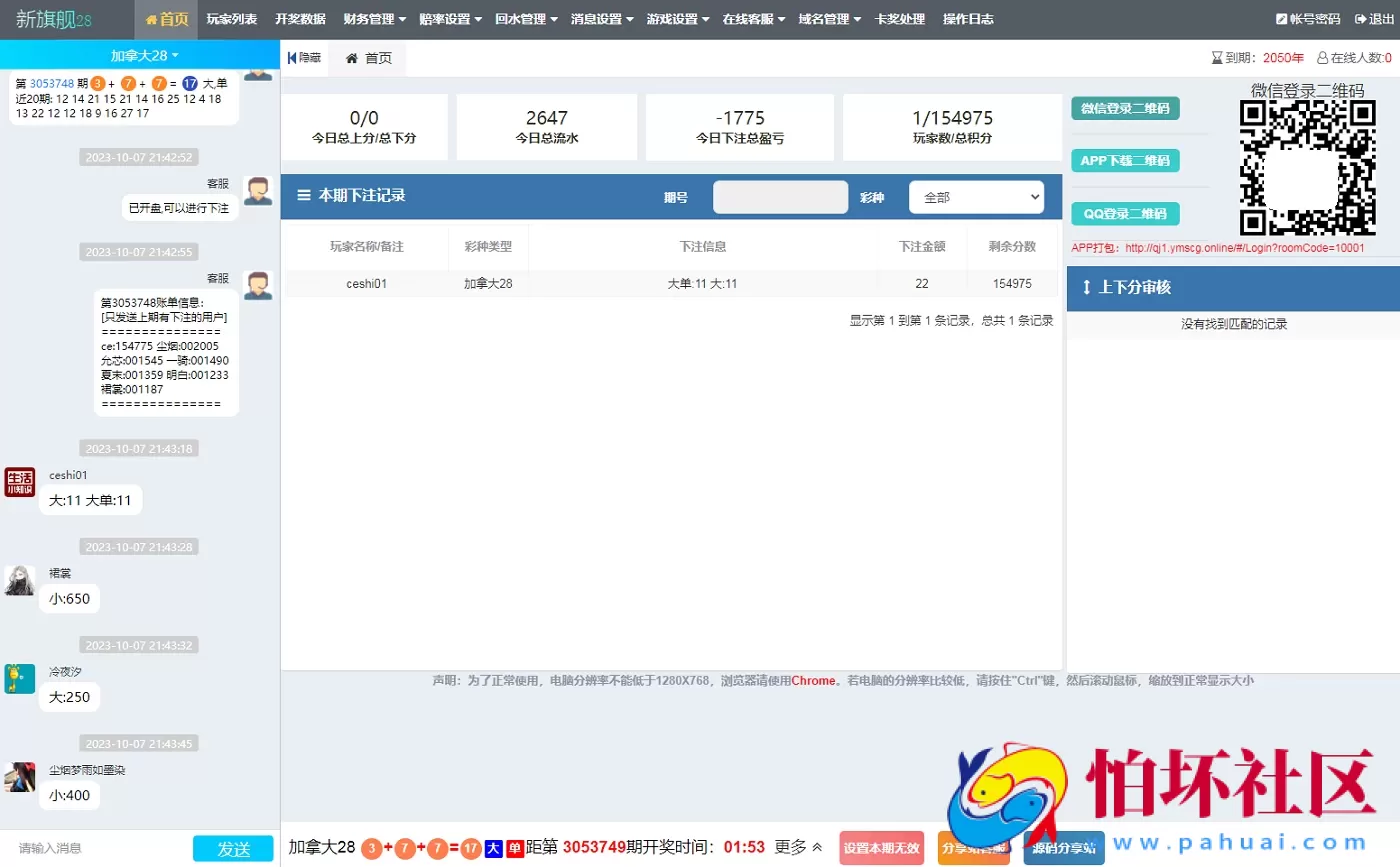
Task: Click the hide icon on the 隐藏 button
Action: click(x=291, y=57)
